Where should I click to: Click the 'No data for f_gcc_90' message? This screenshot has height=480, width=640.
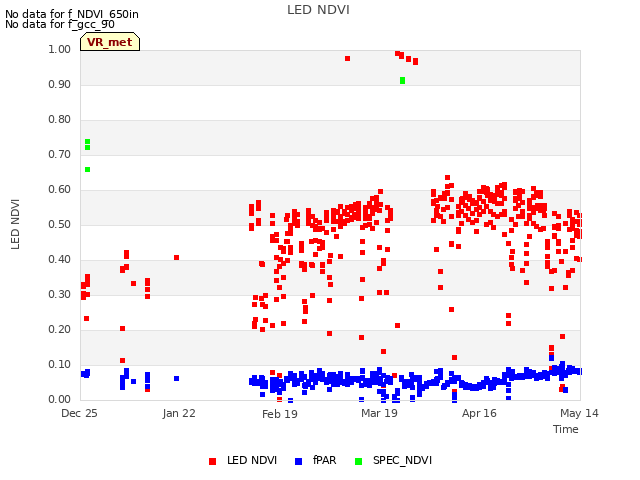[60, 24]
